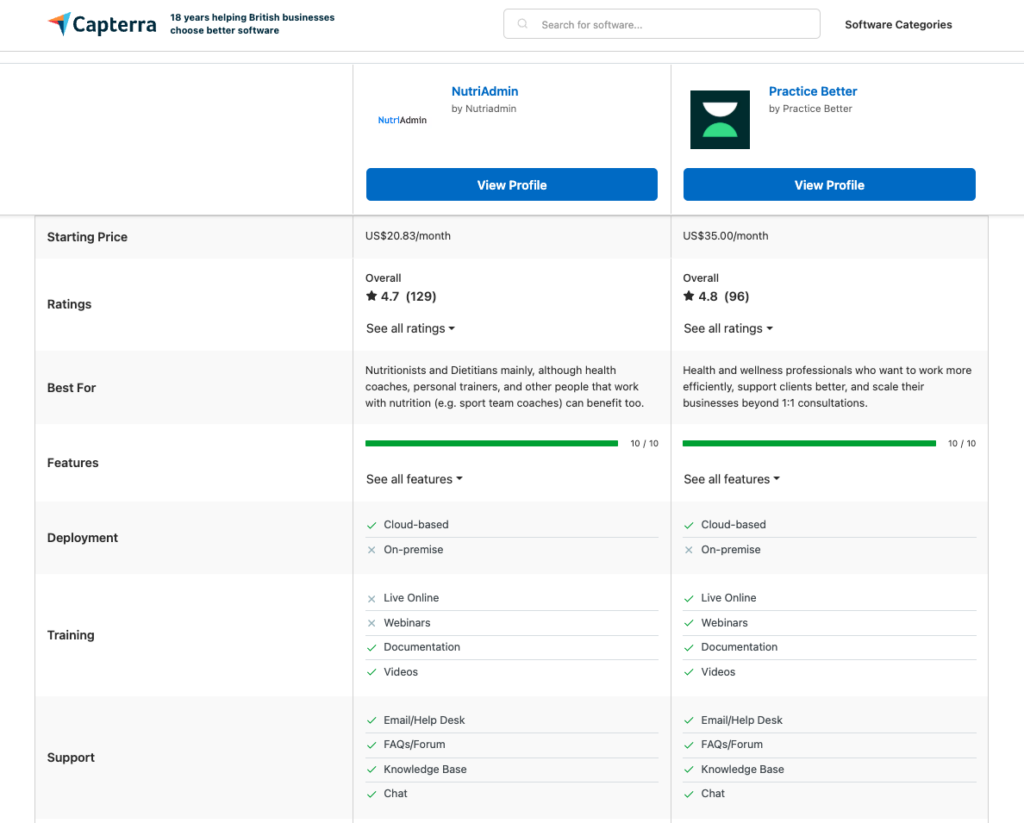Click Practice Better features progress bar
The height and width of the screenshot is (823, 1024).
coord(809,444)
